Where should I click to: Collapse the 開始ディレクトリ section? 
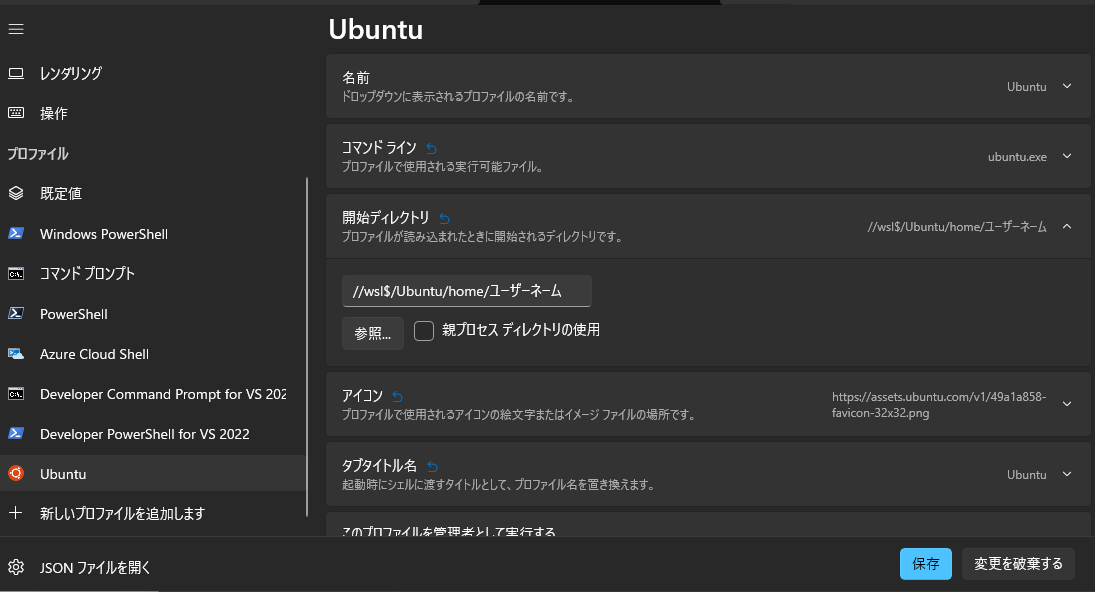pos(1066,226)
